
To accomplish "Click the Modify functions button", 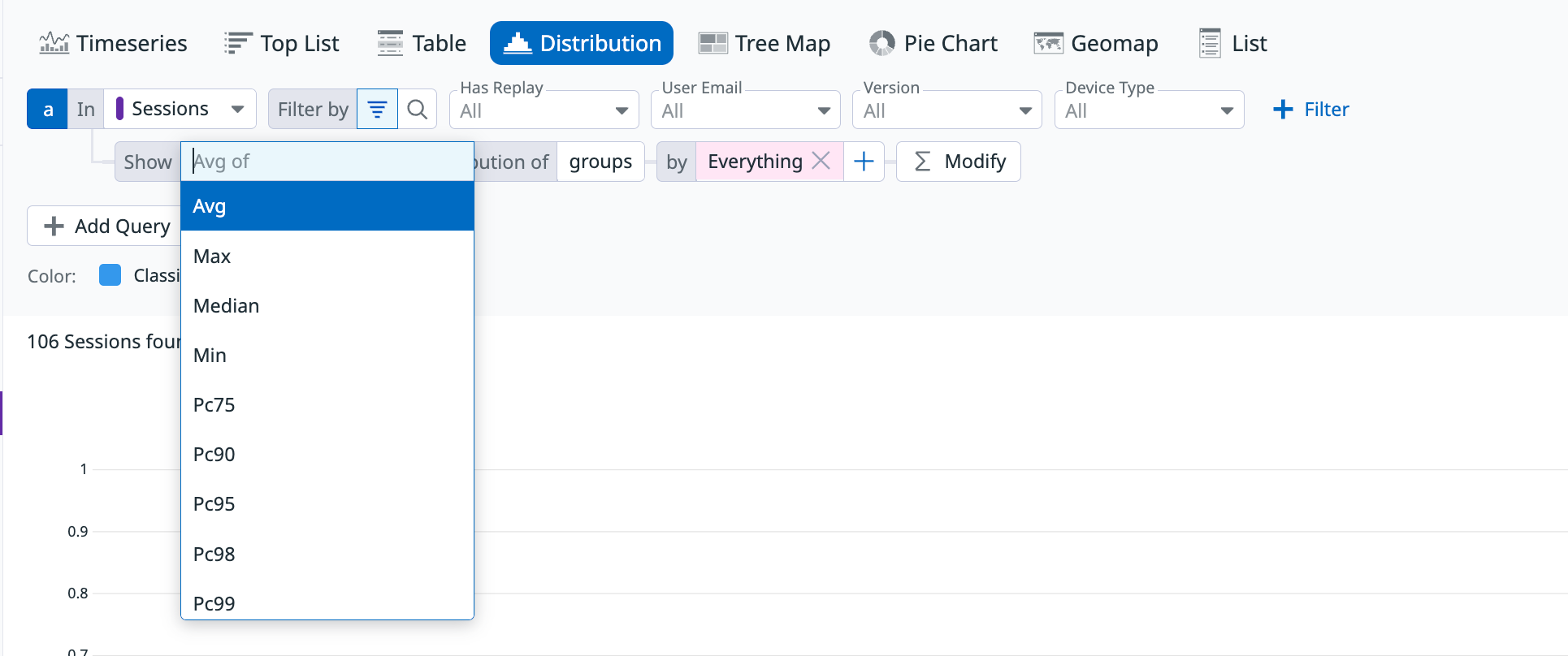I will pyautogui.click(x=959, y=162).
